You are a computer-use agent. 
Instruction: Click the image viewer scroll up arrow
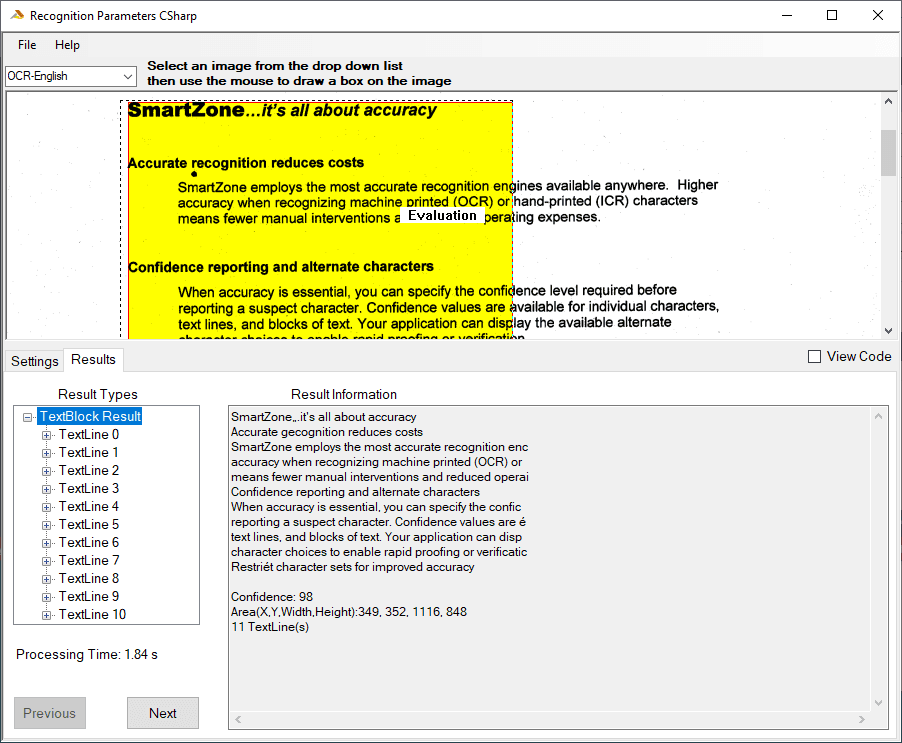coord(889,101)
